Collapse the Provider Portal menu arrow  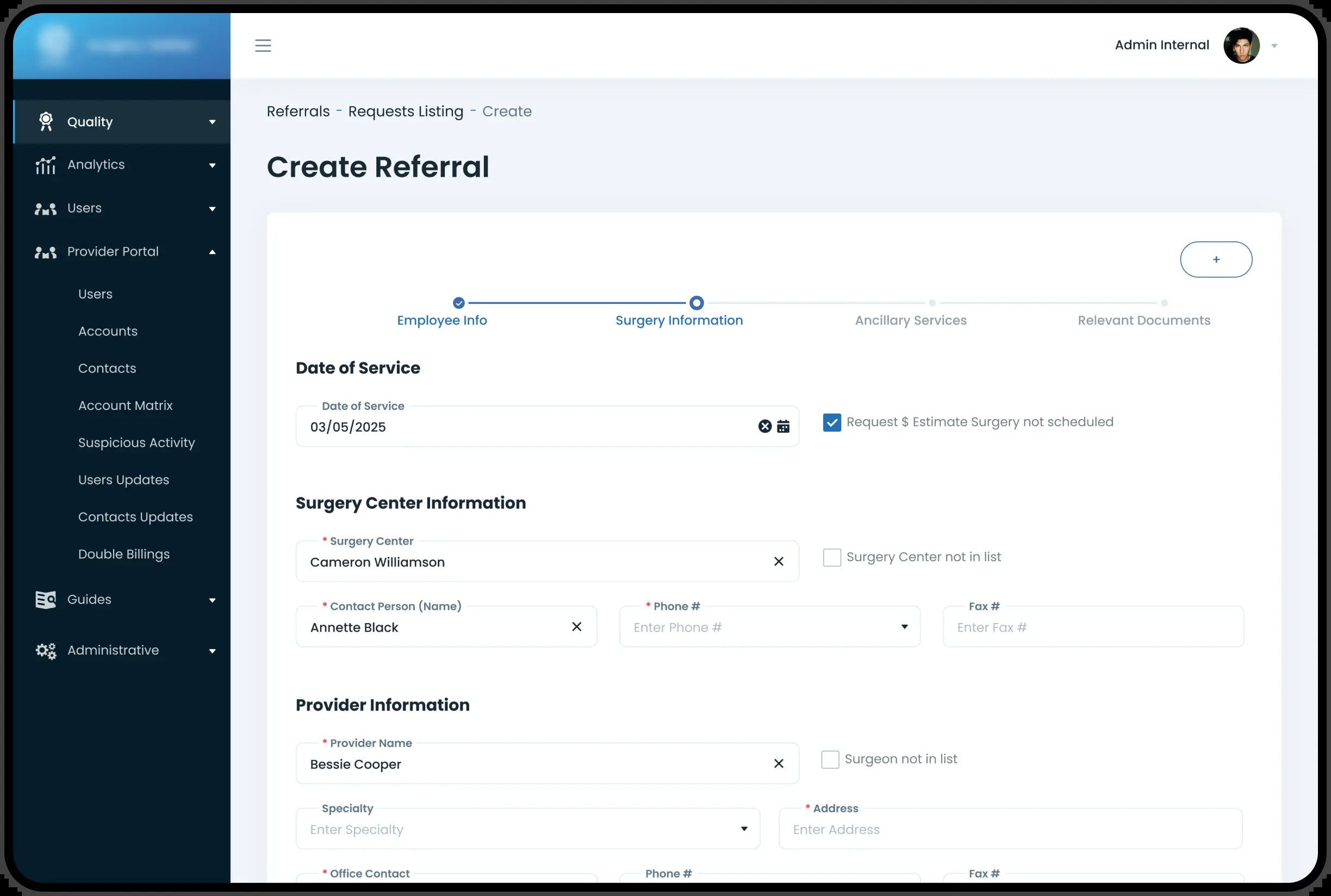[212, 252]
